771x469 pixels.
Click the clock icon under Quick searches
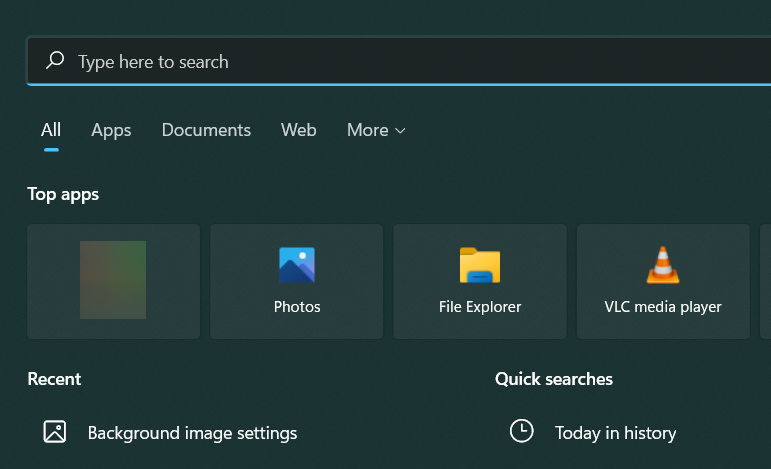[x=521, y=431]
